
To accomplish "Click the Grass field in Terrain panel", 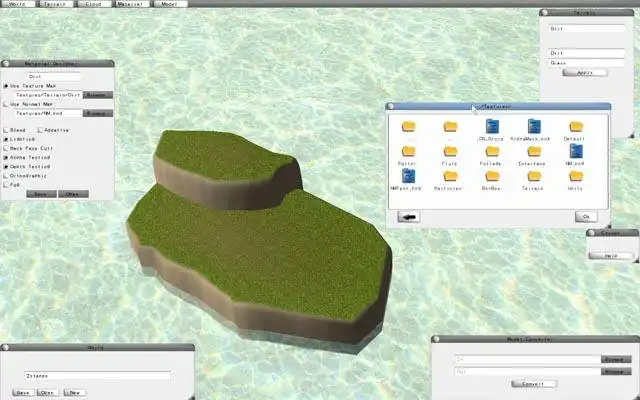I will [x=587, y=63].
